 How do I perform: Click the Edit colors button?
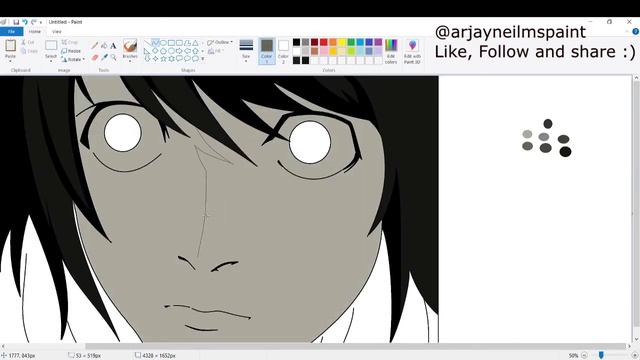click(391, 51)
